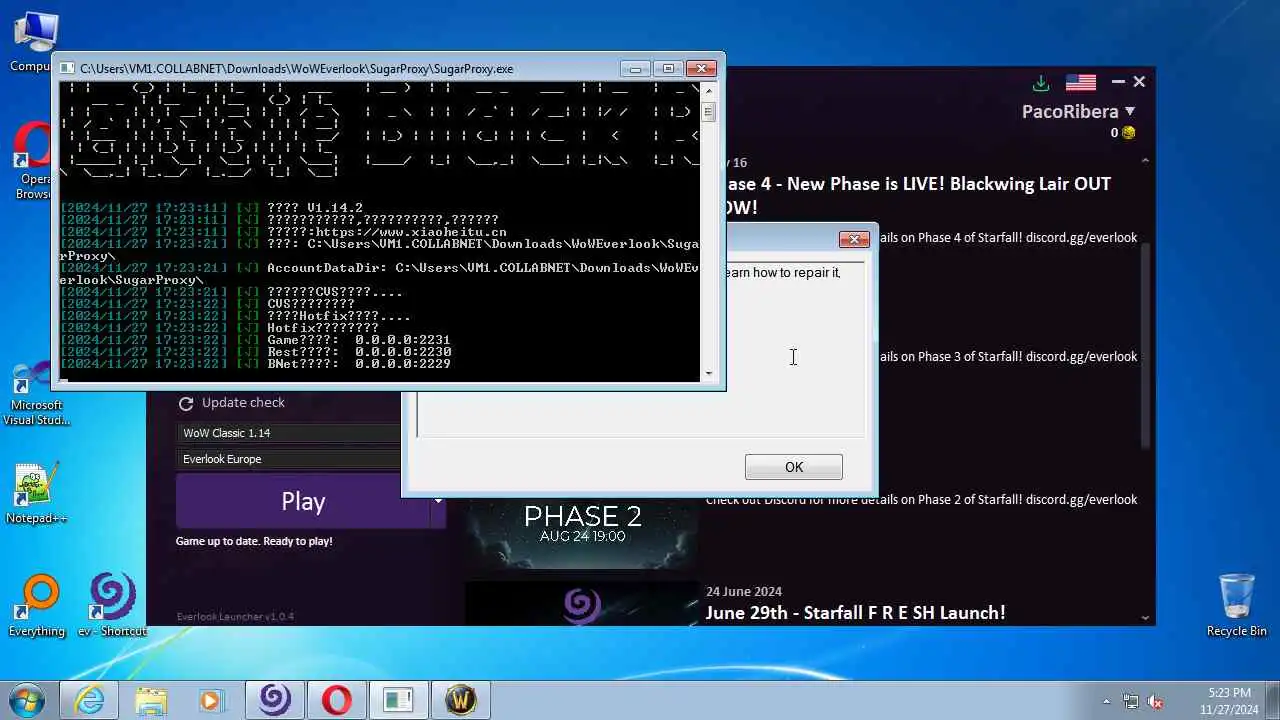Viewport: 1280px width, 720px height.
Task: Open Notepad++ desktop shortcut
Action: point(36,494)
